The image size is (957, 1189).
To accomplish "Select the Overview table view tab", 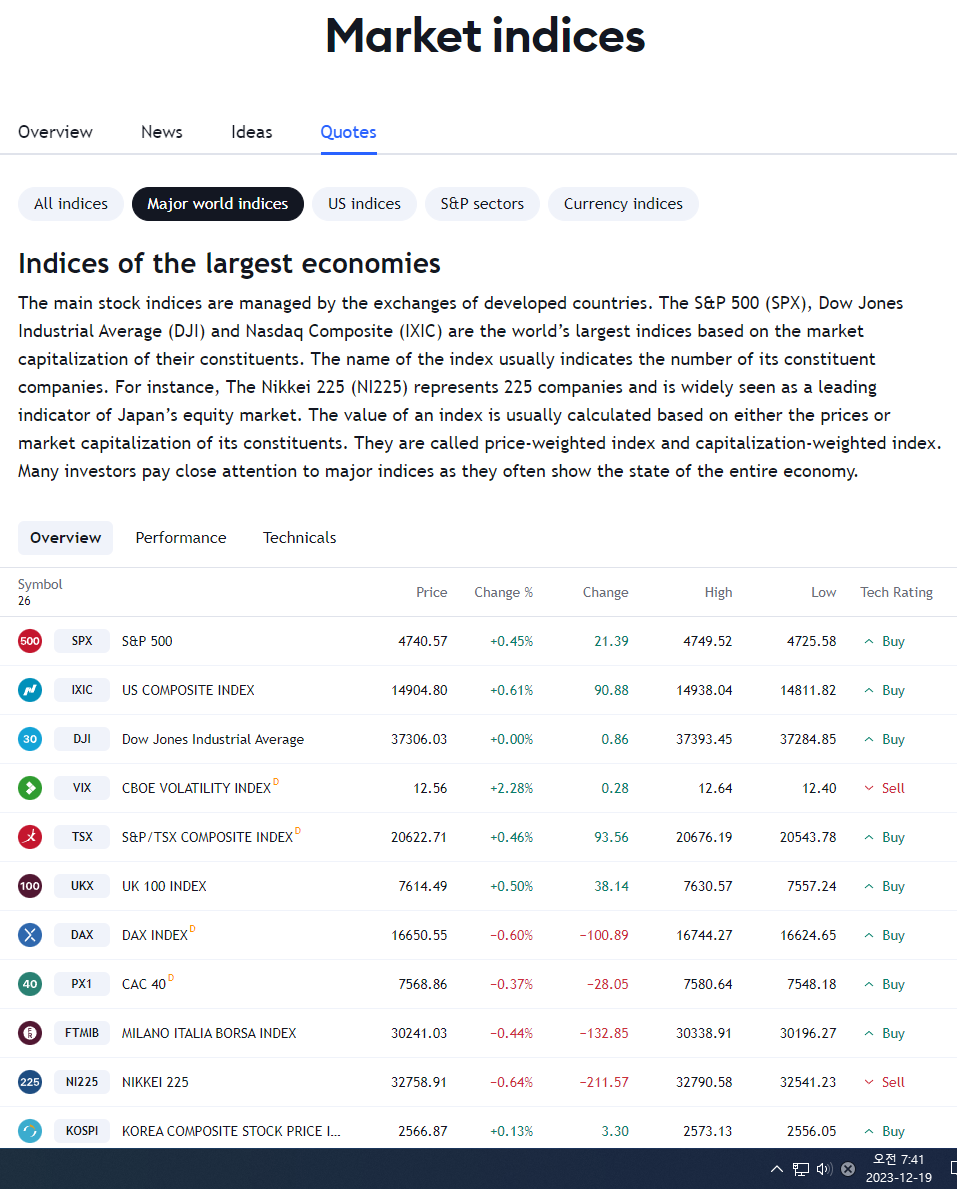I will click(x=65, y=538).
